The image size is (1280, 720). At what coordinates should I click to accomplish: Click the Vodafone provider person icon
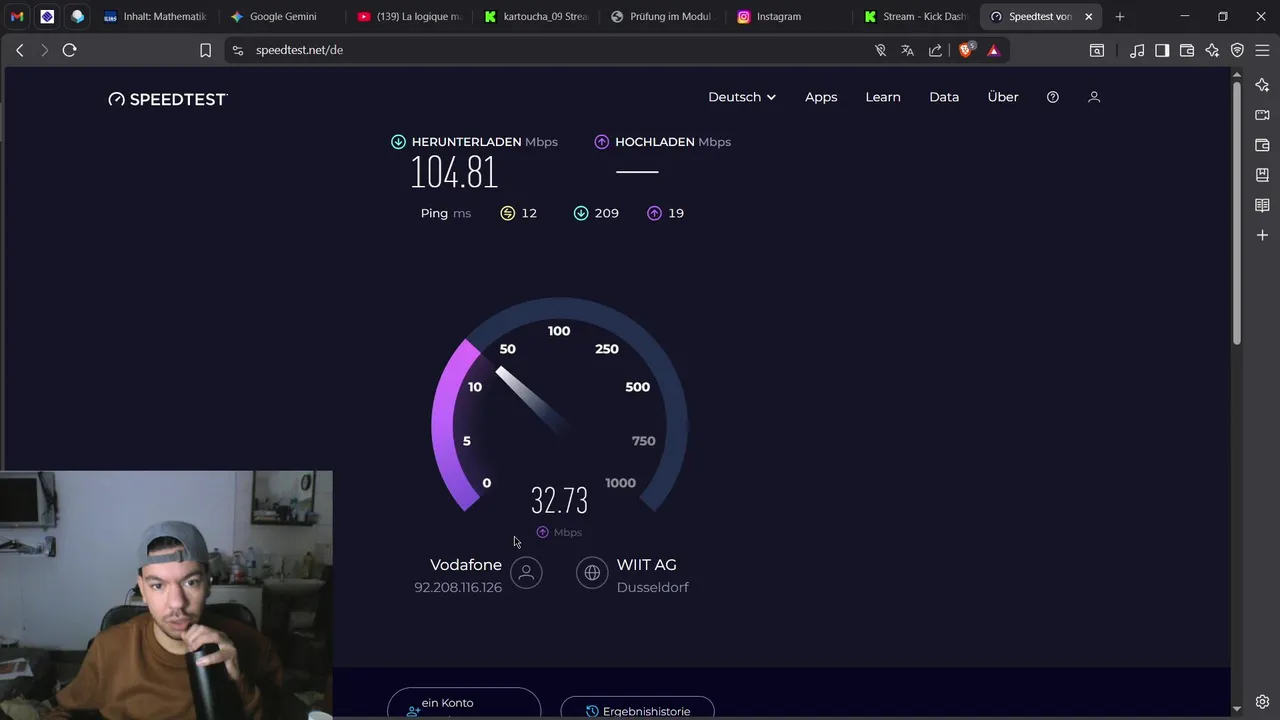tap(526, 572)
